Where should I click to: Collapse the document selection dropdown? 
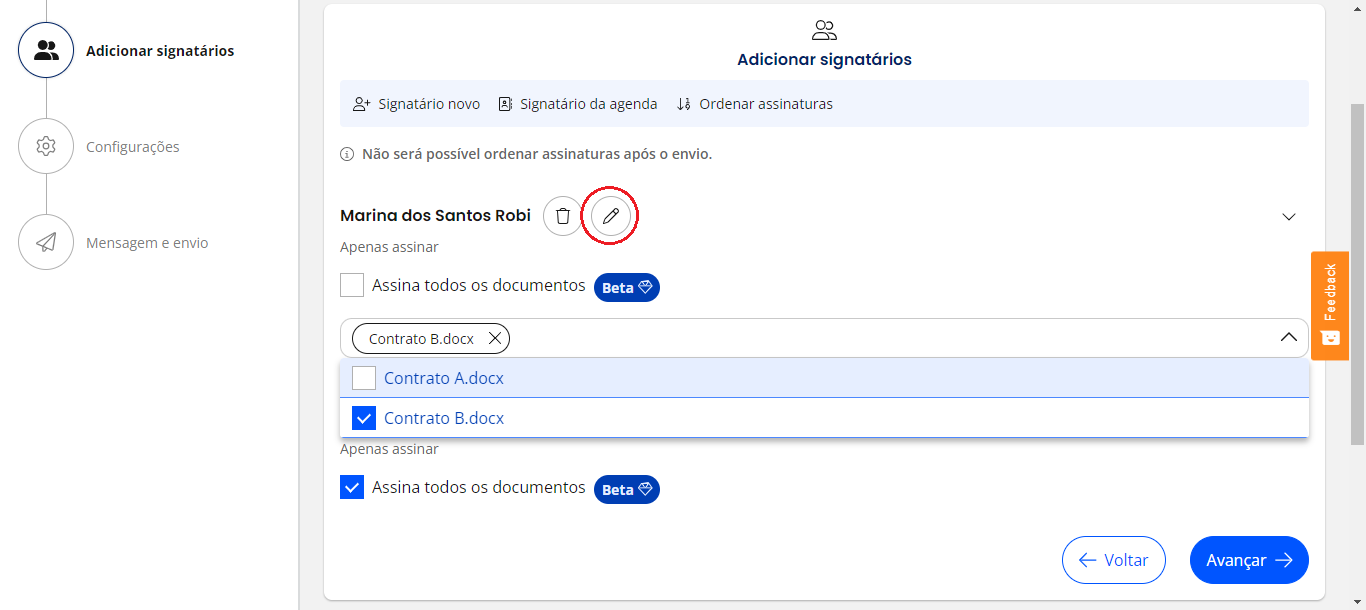click(1289, 338)
